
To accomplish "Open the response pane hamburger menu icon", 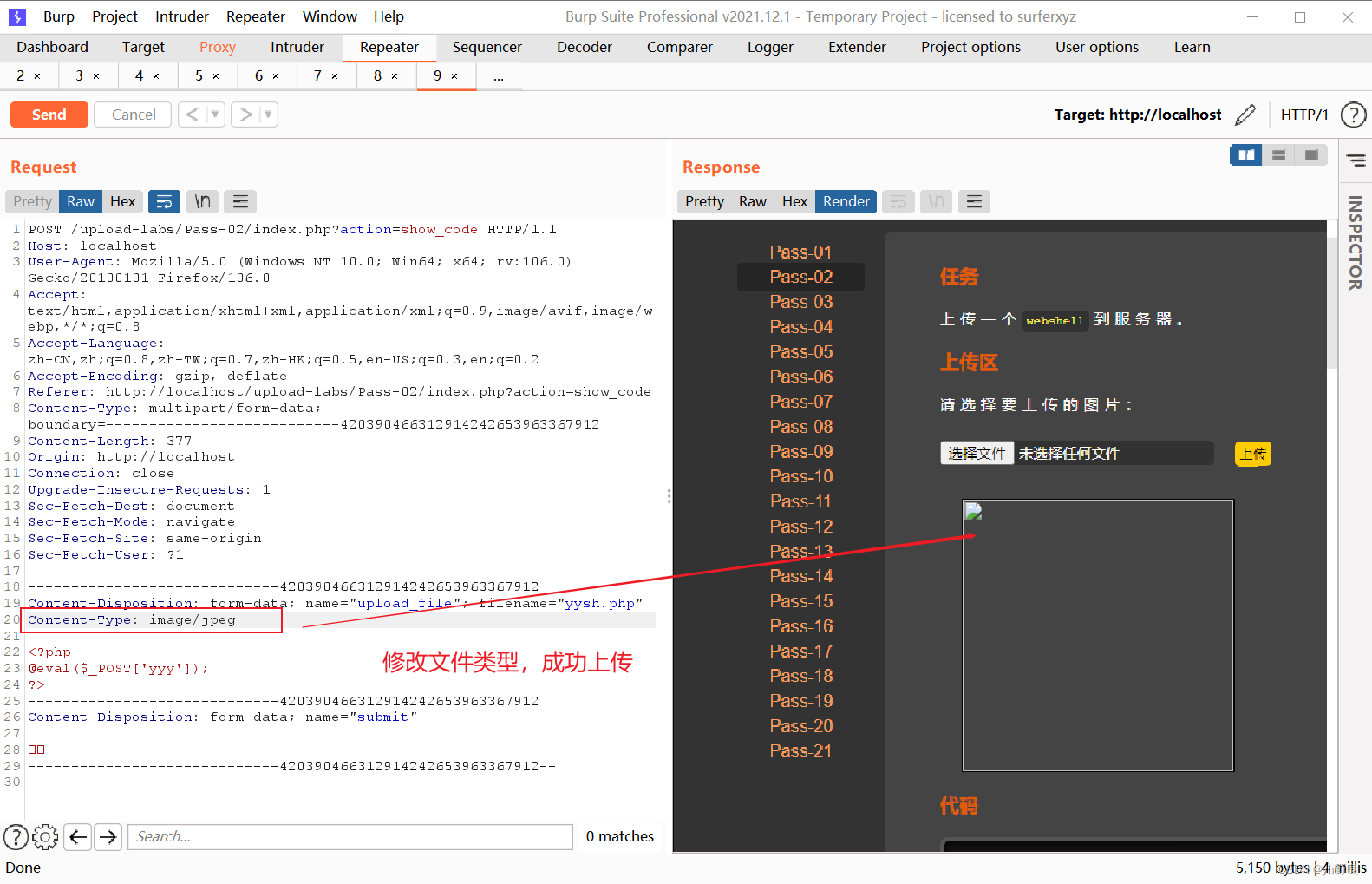I will (x=974, y=201).
